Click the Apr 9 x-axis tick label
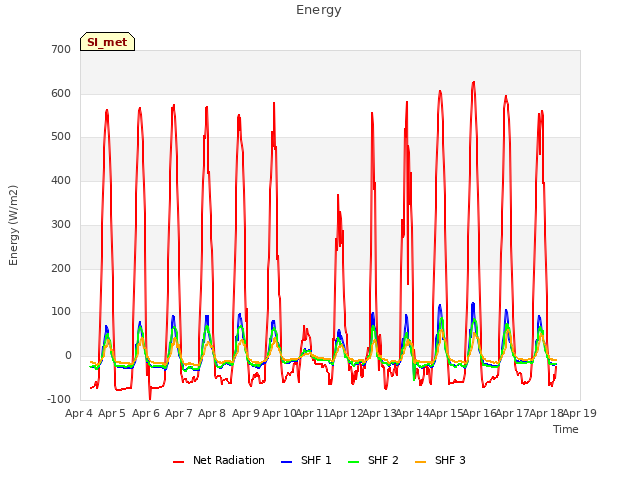The image size is (640, 480). [x=246, y=413]
